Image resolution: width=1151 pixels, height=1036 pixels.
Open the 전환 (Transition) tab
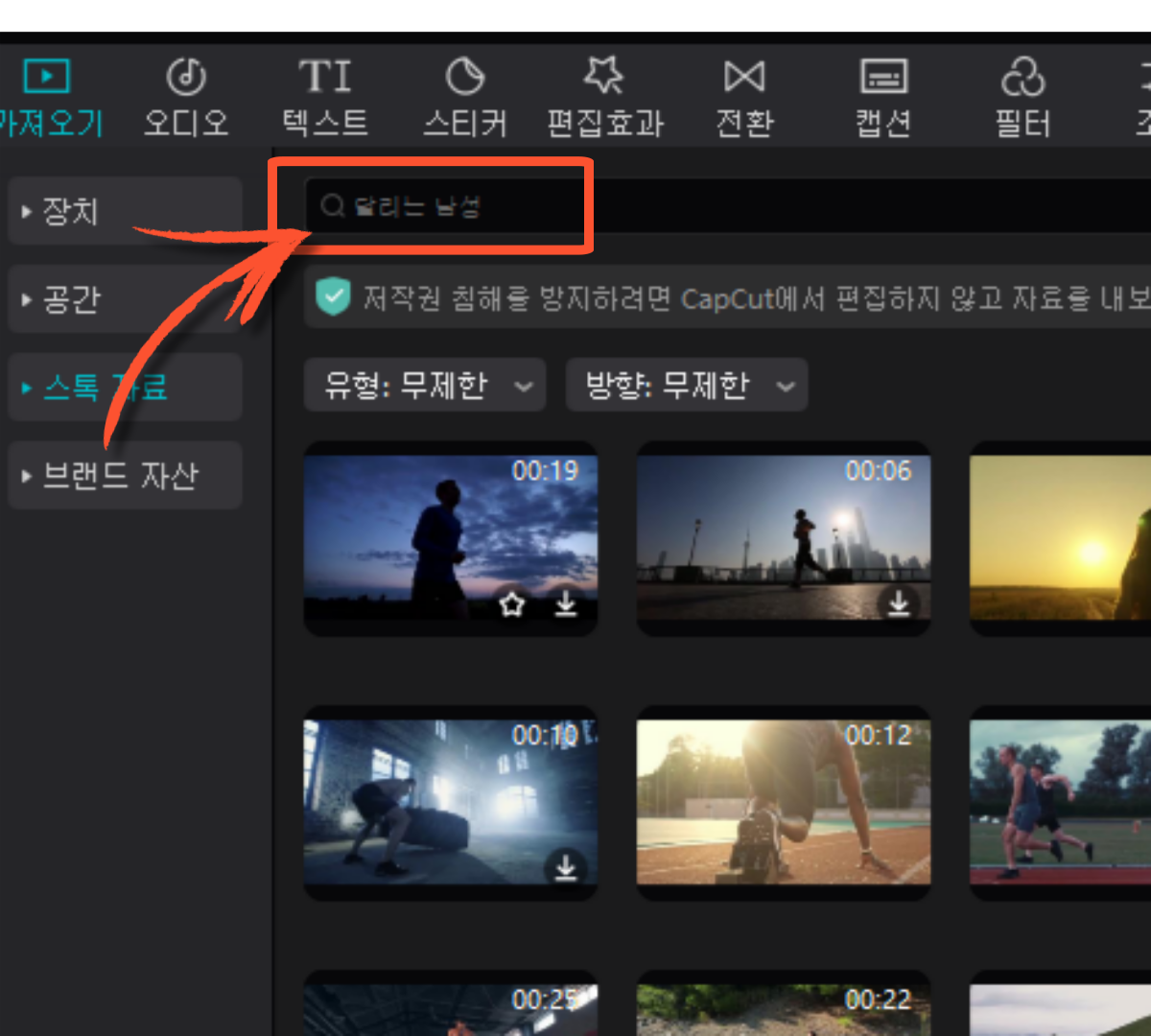coord(744,98)
